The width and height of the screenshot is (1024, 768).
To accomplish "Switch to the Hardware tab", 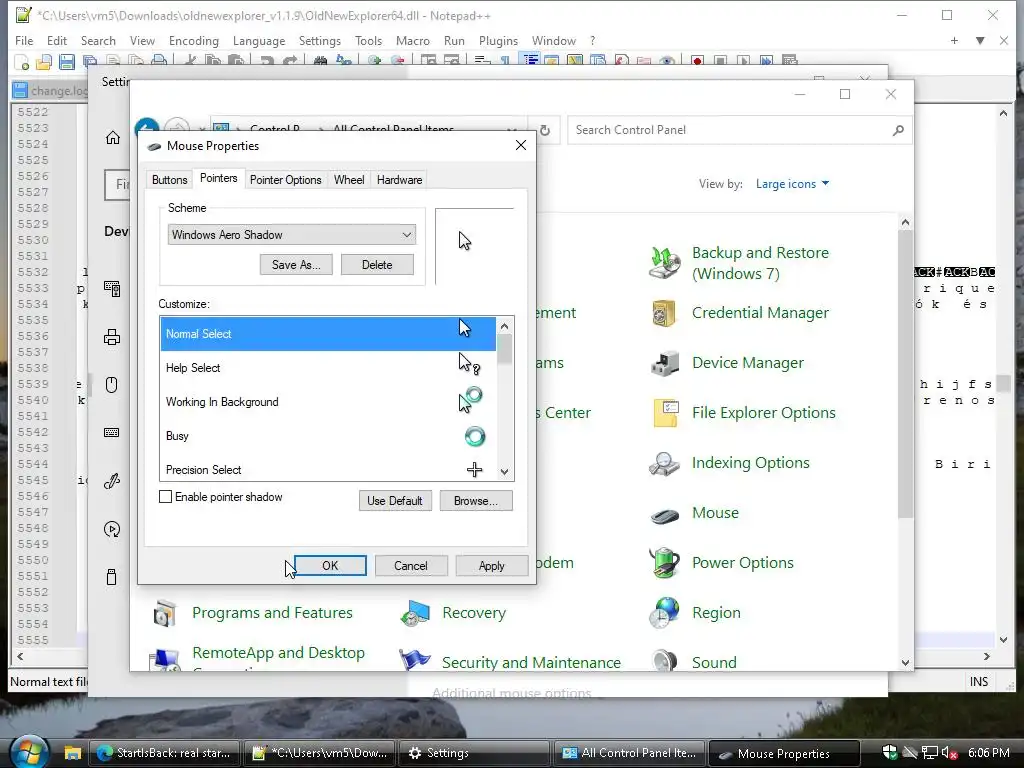I will (x=399, y=180).
